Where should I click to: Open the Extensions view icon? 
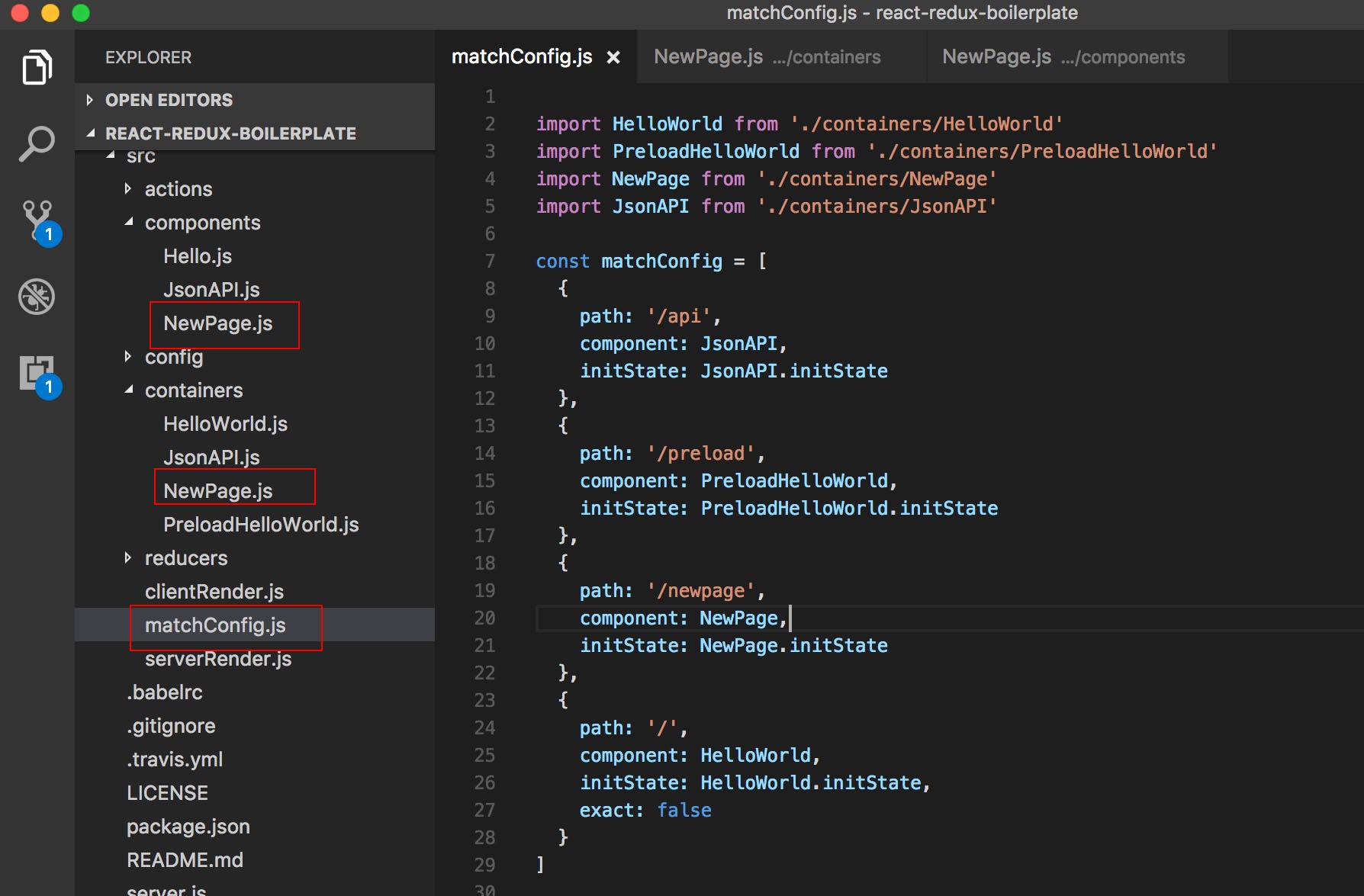coord(38,374)
